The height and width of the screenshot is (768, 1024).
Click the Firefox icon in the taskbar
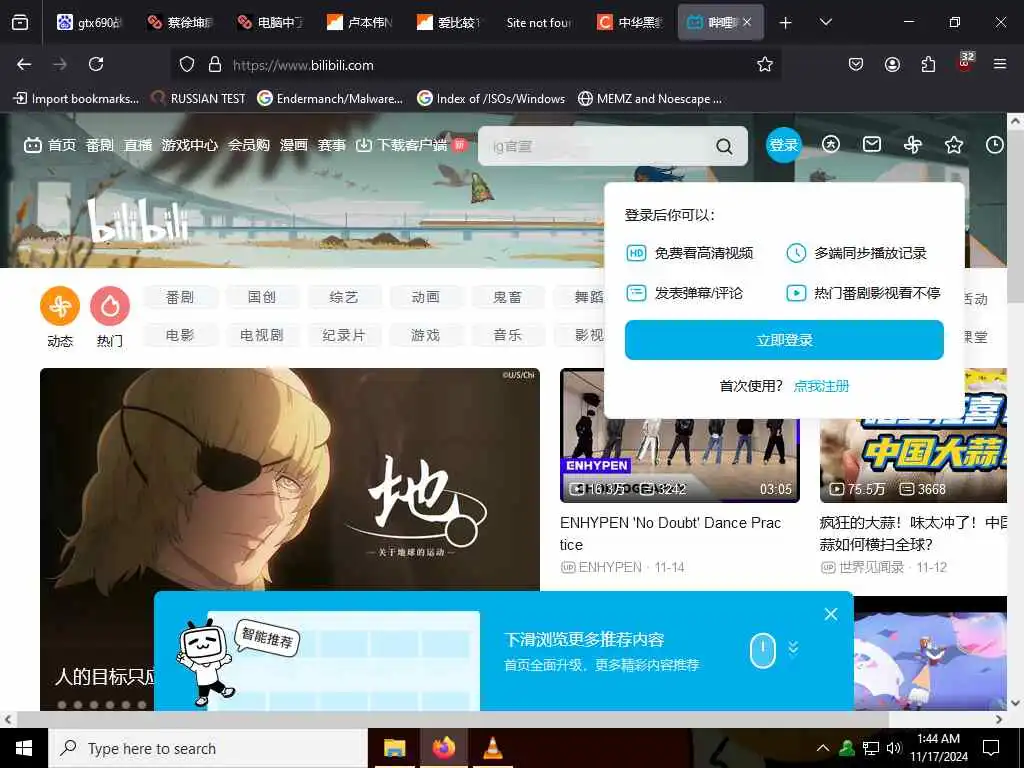tap(443, 748)
